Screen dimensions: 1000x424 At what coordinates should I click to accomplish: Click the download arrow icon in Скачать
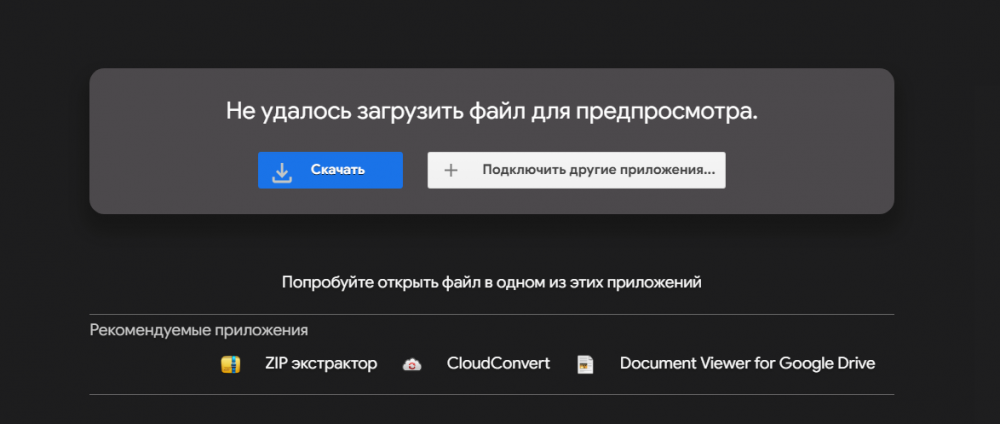(x=281, y=172)
